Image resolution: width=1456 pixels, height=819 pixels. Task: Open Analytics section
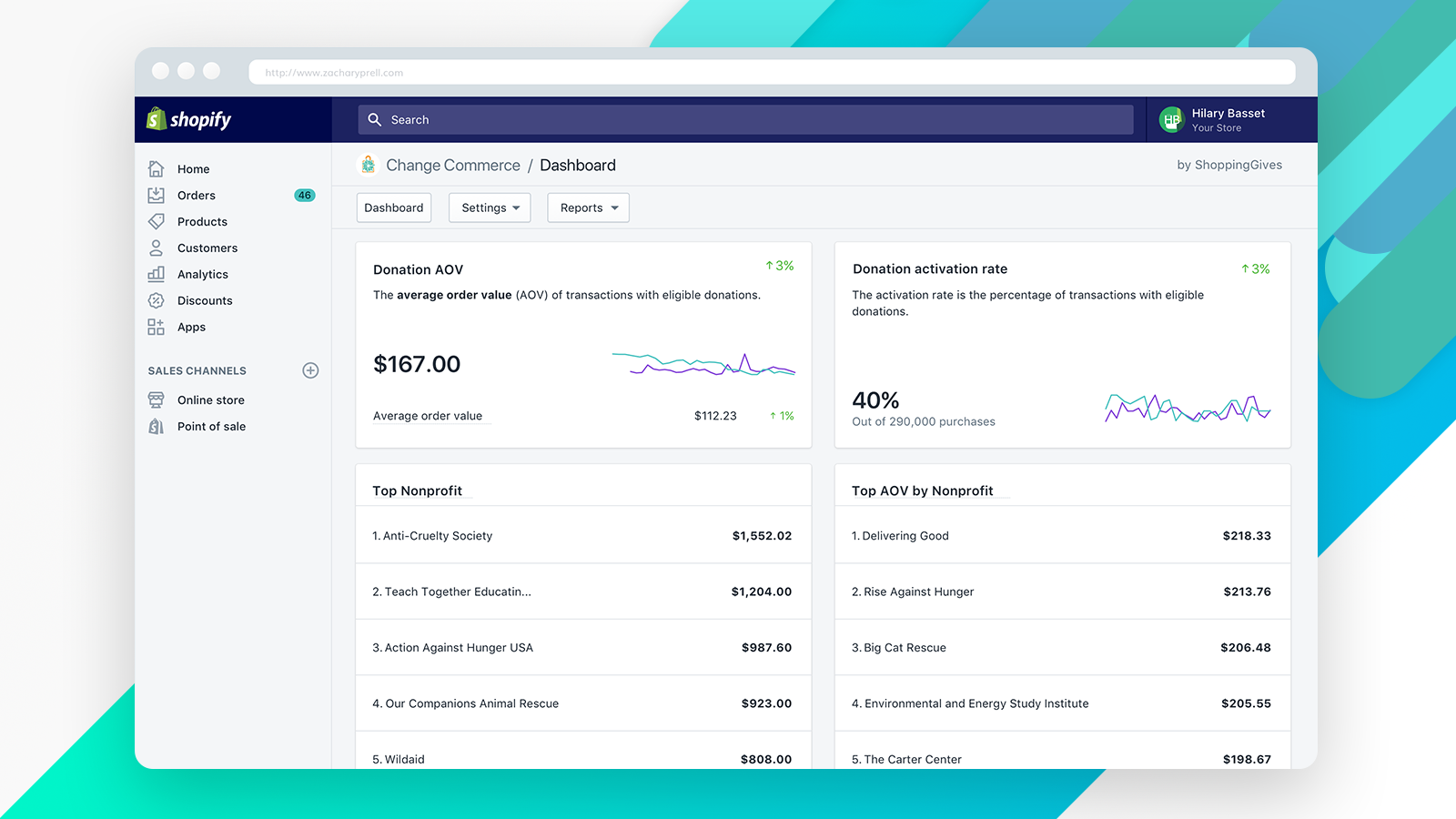point(203,275)
